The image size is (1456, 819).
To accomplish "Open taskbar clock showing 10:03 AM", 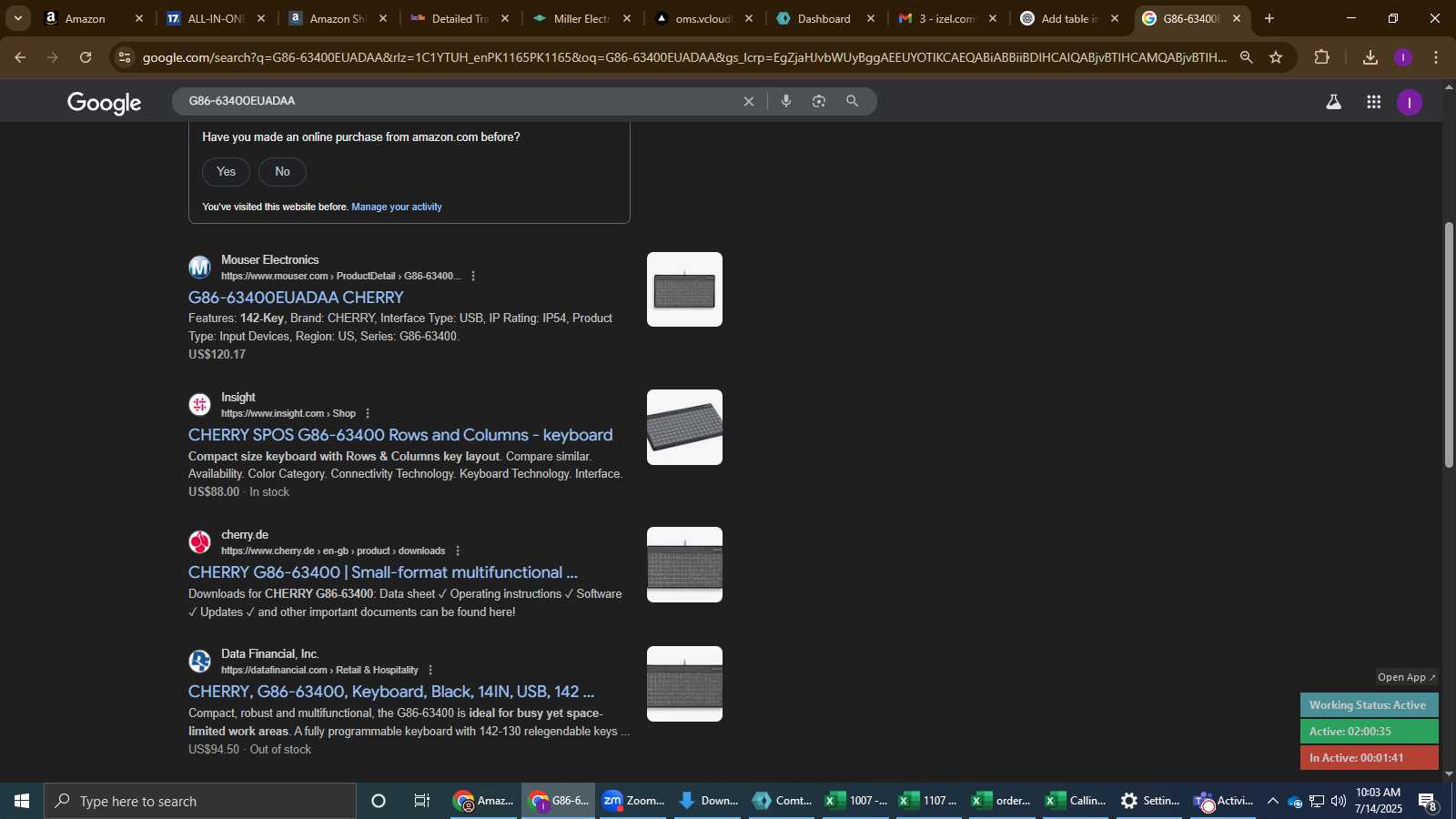I will point(1378,801).
